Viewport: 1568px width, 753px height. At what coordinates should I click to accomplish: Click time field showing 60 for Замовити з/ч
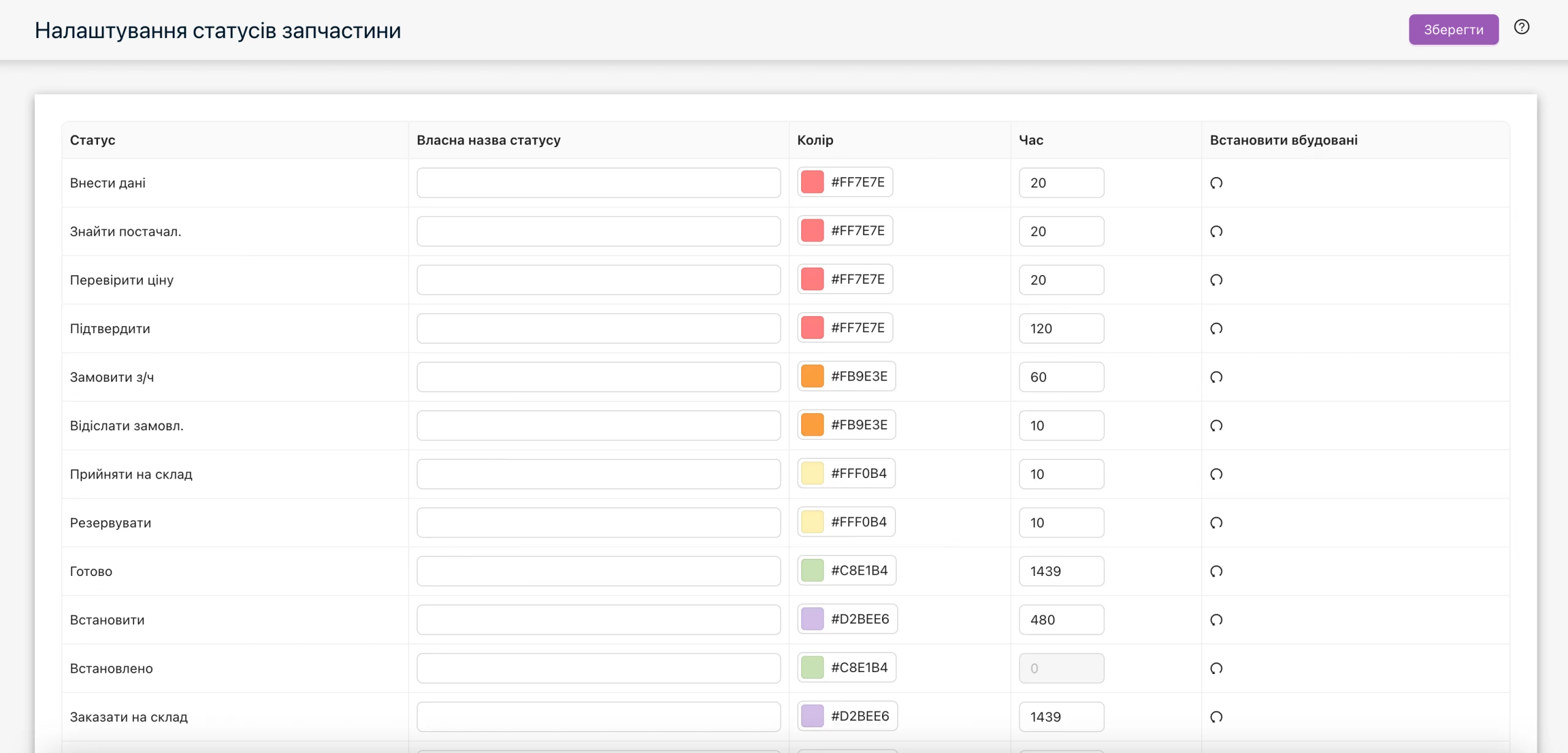click(x=1061, y=377)
